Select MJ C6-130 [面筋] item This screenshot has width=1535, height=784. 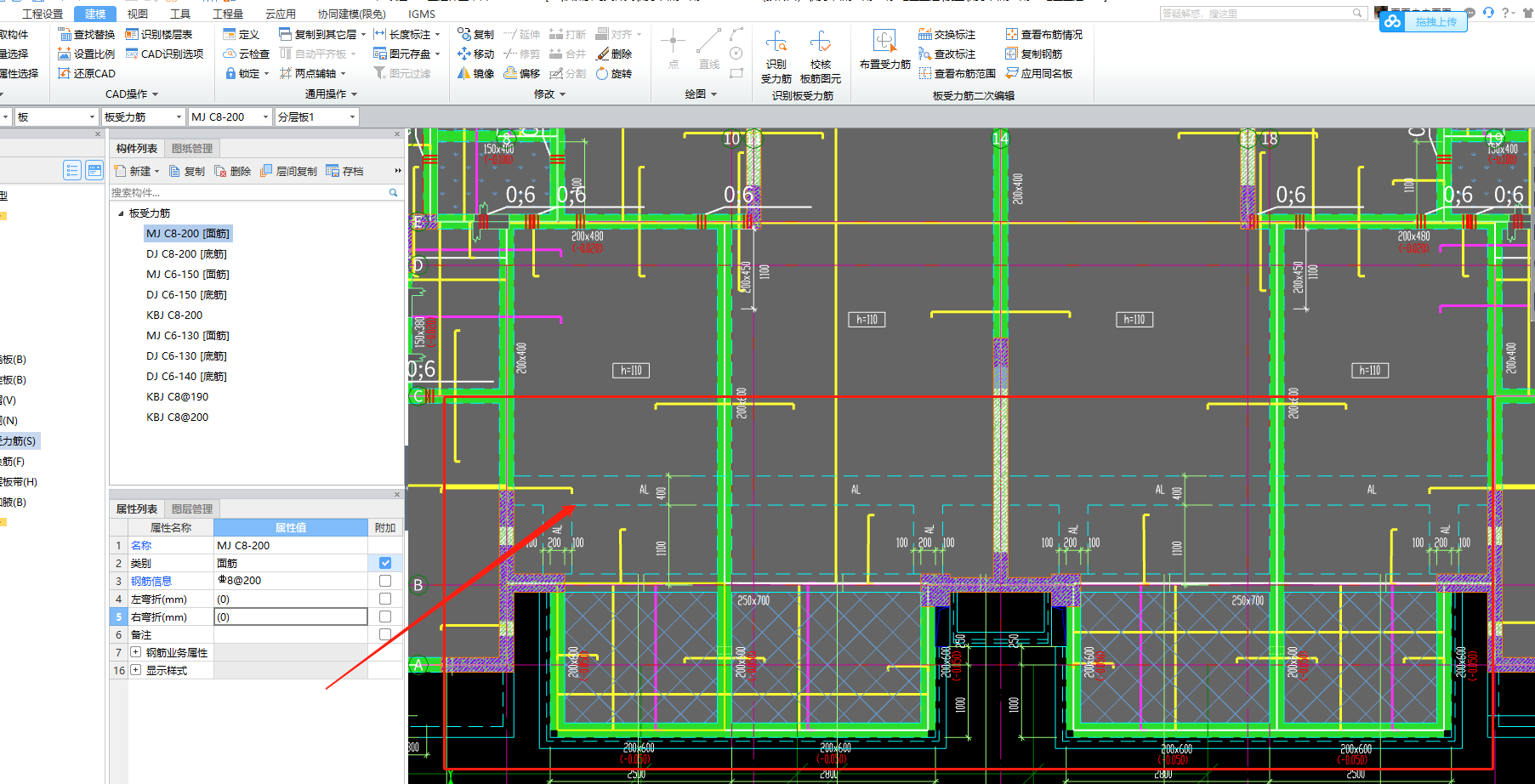(x=188, y=335)
